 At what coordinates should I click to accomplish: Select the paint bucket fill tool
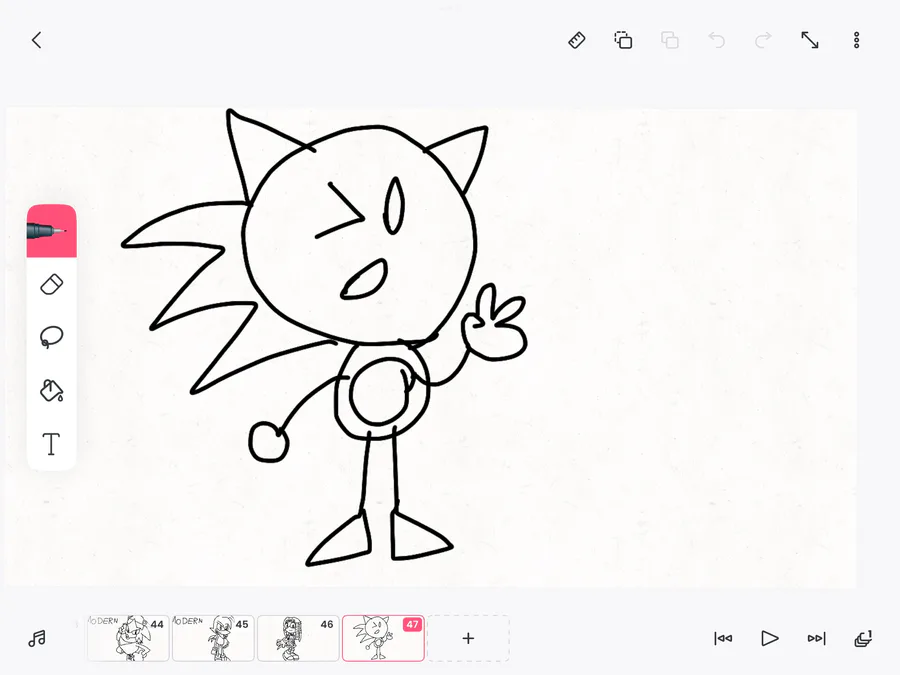(x=52, y=391)
